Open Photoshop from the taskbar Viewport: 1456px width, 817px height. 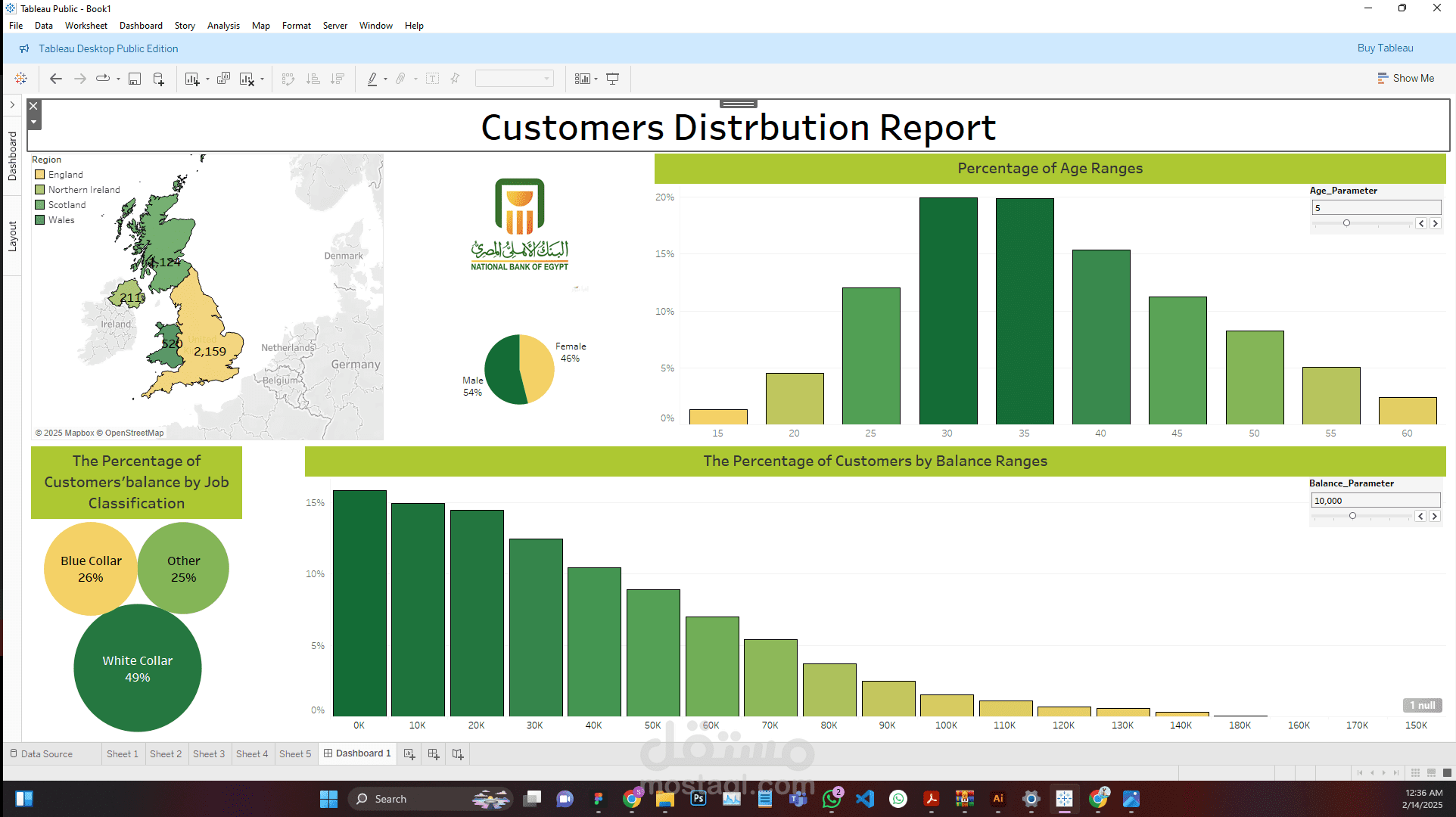pyautogui.click(x=698, y=799)
